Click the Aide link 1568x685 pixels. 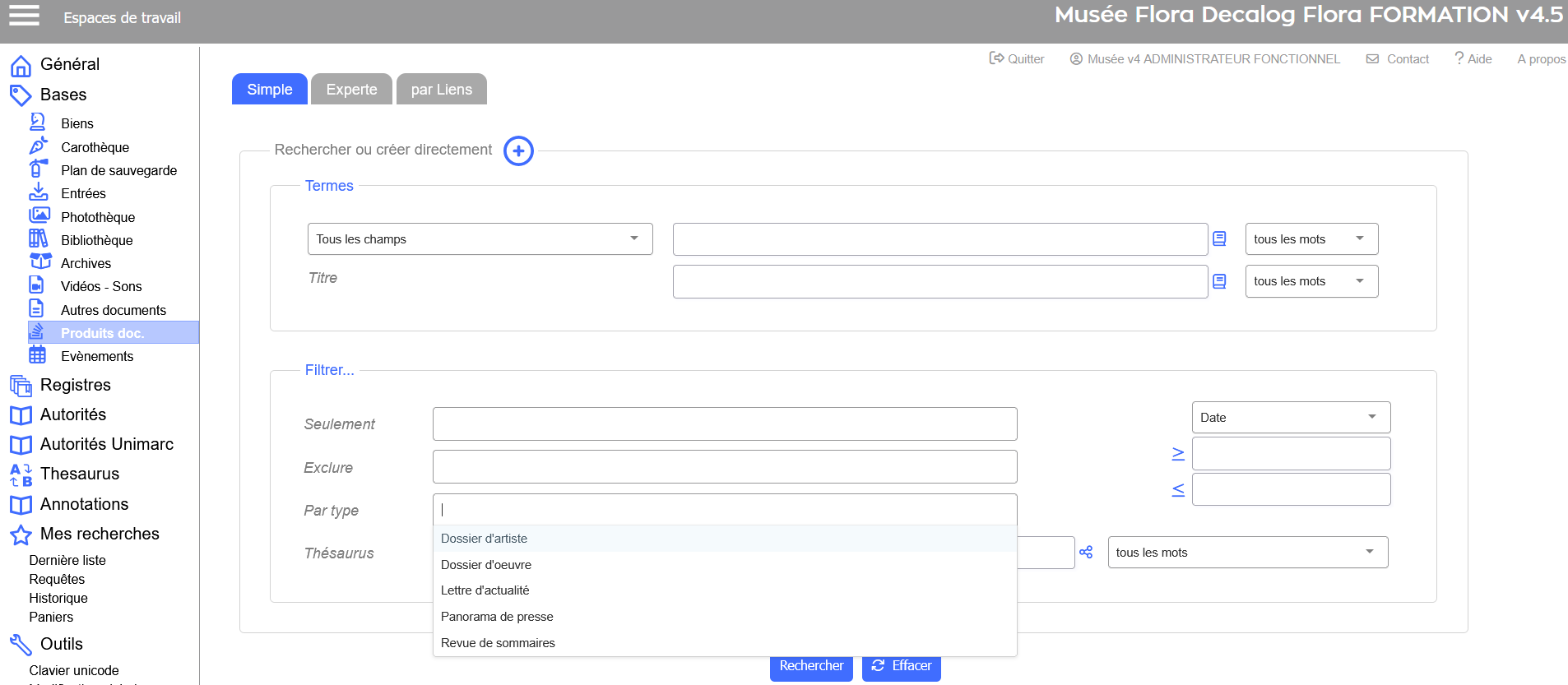1473,59
